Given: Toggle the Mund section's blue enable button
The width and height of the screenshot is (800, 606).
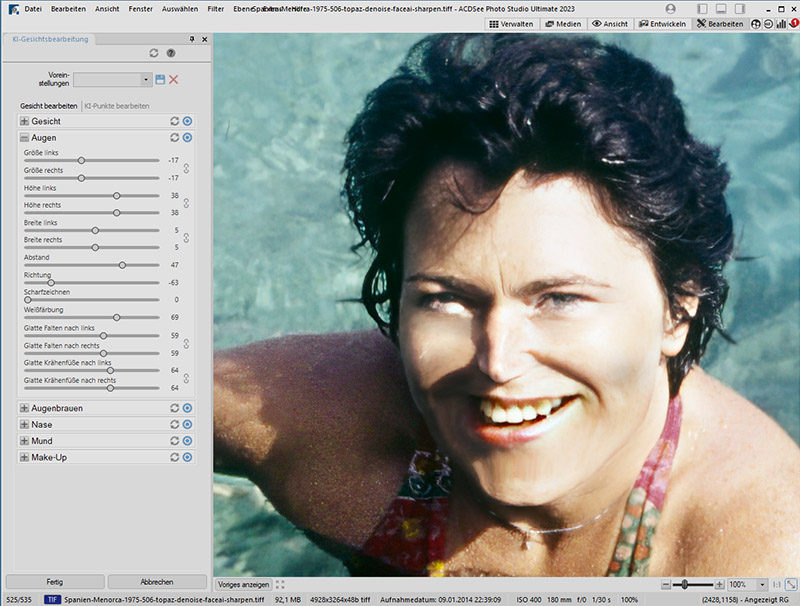Looking at the screenshot, I should (x=187, y=441).
